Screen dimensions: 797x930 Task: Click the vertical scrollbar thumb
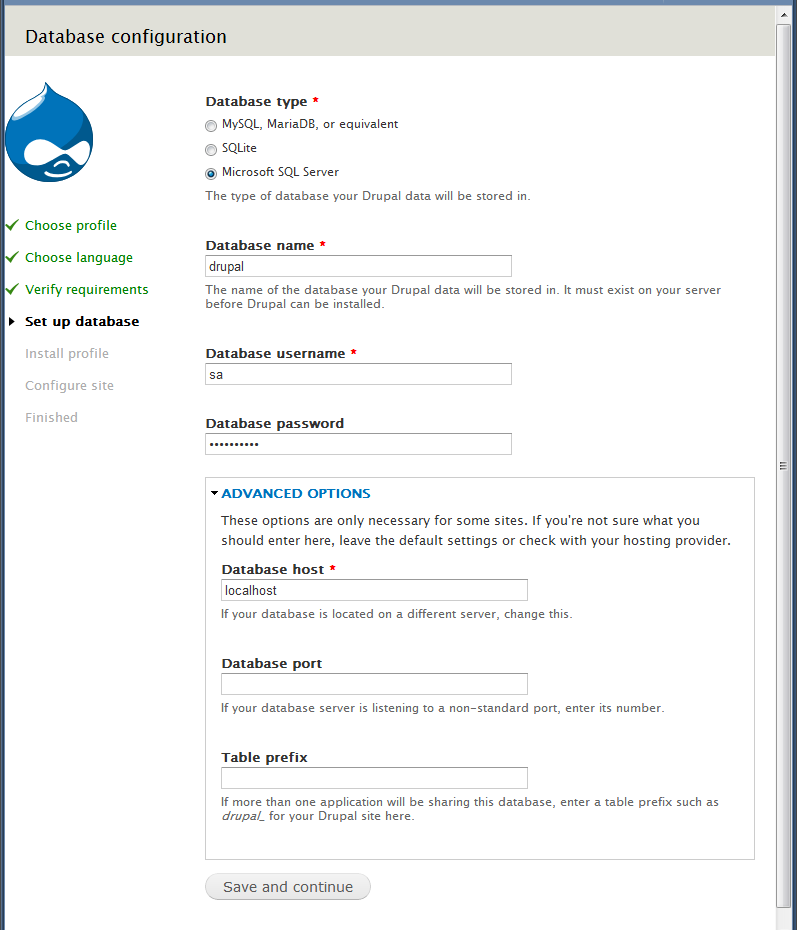tap(784, 465)
